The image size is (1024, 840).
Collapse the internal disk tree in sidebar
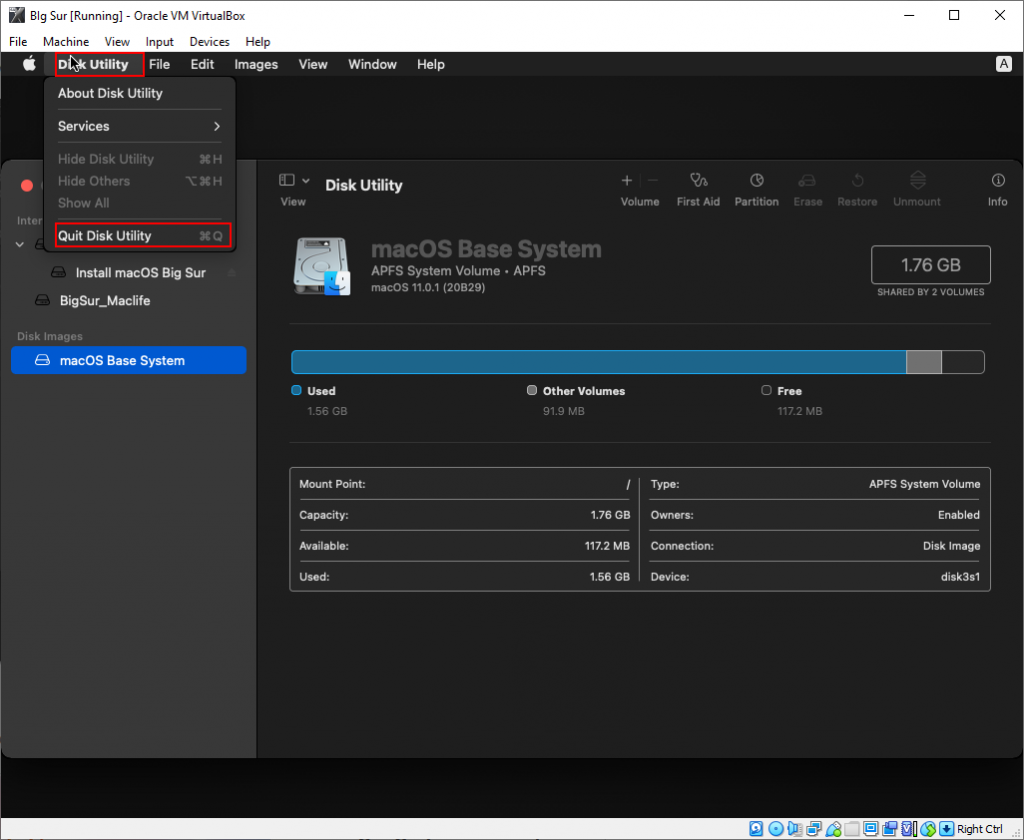click(19, 243)
